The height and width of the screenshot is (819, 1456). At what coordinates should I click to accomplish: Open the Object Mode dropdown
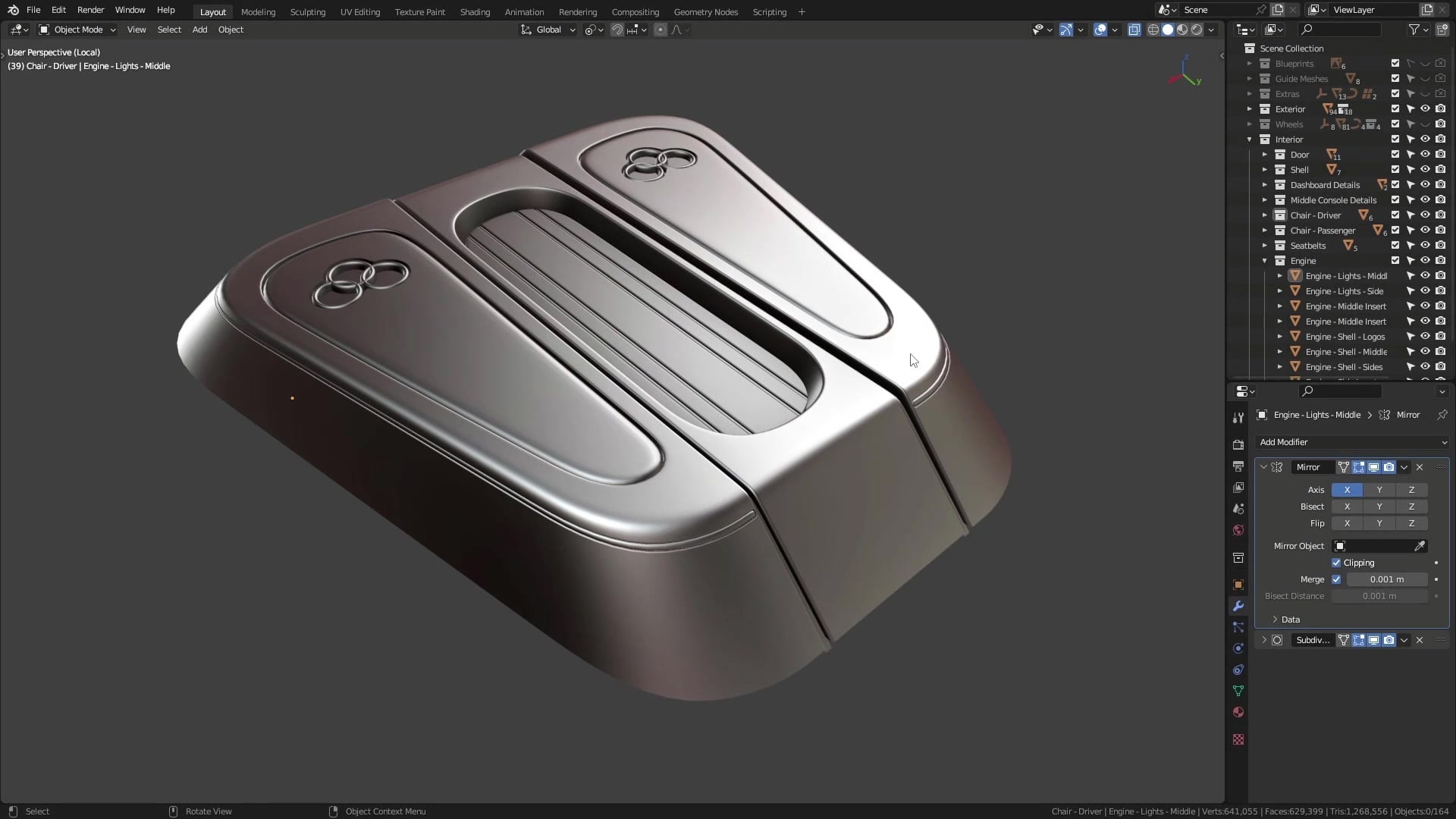pos(77,30)
